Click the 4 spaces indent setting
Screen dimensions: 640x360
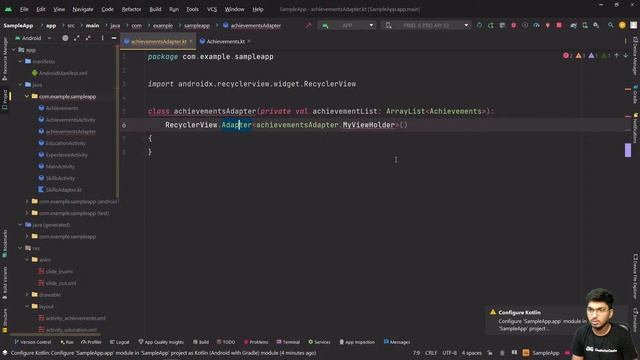pos(472,353)
